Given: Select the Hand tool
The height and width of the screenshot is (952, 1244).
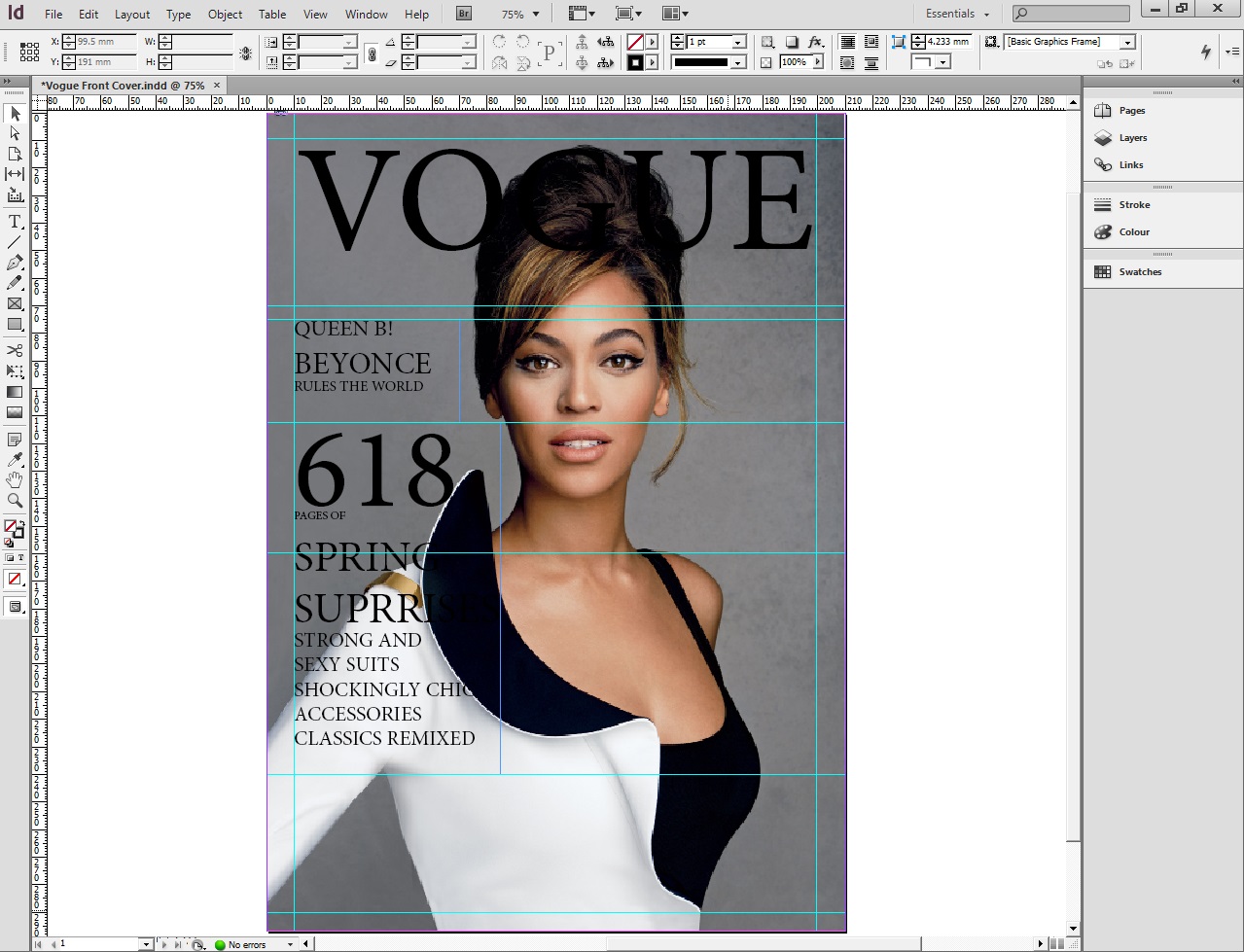Looking at the screenshot, I should click(x=15, y=478).
